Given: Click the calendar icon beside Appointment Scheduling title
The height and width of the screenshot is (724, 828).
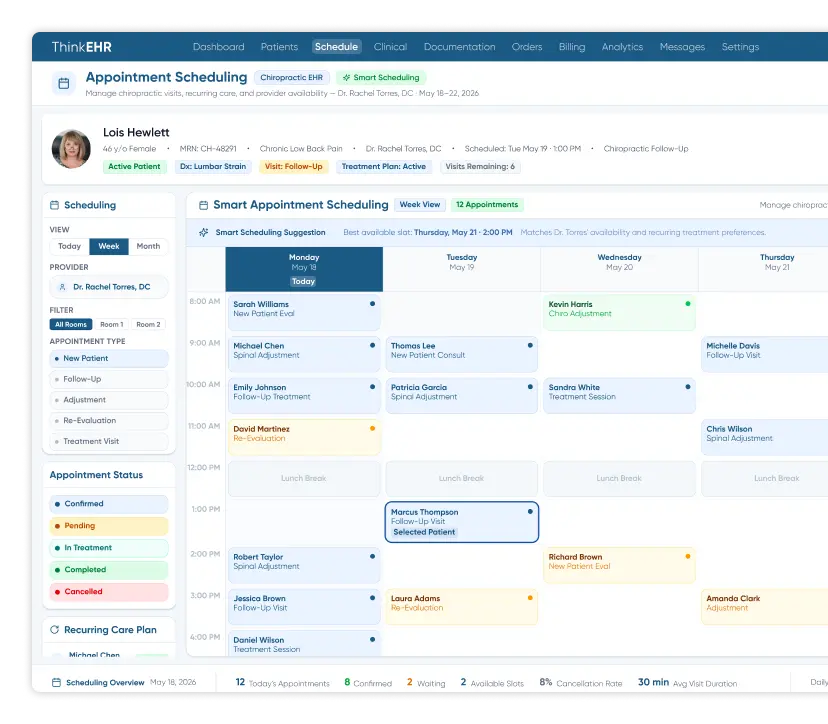Looking at the screenshot, I should coord(63,83).
